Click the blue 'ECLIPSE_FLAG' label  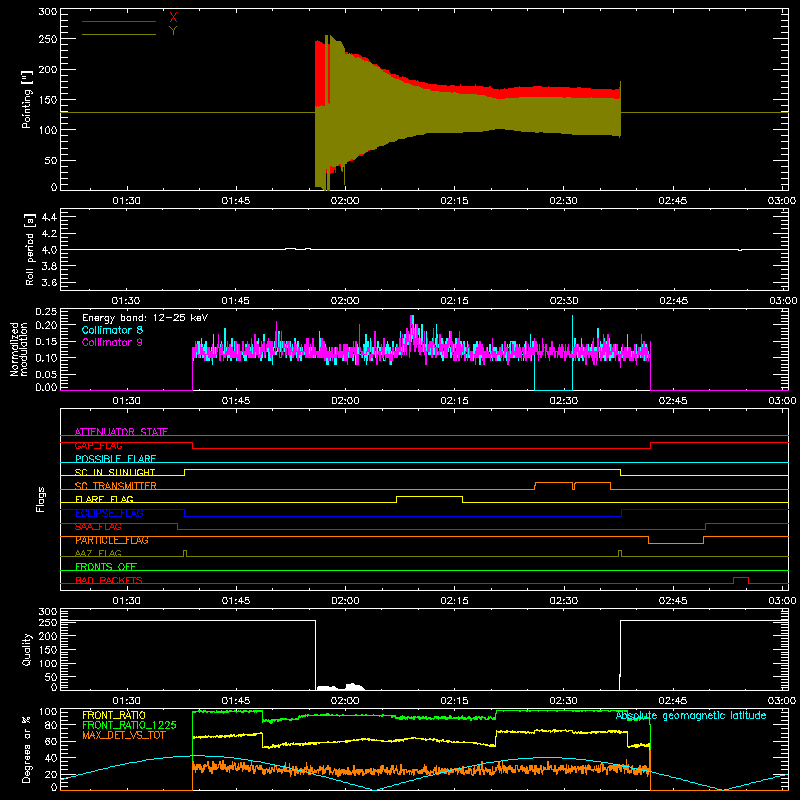click(x=109, y=513)
